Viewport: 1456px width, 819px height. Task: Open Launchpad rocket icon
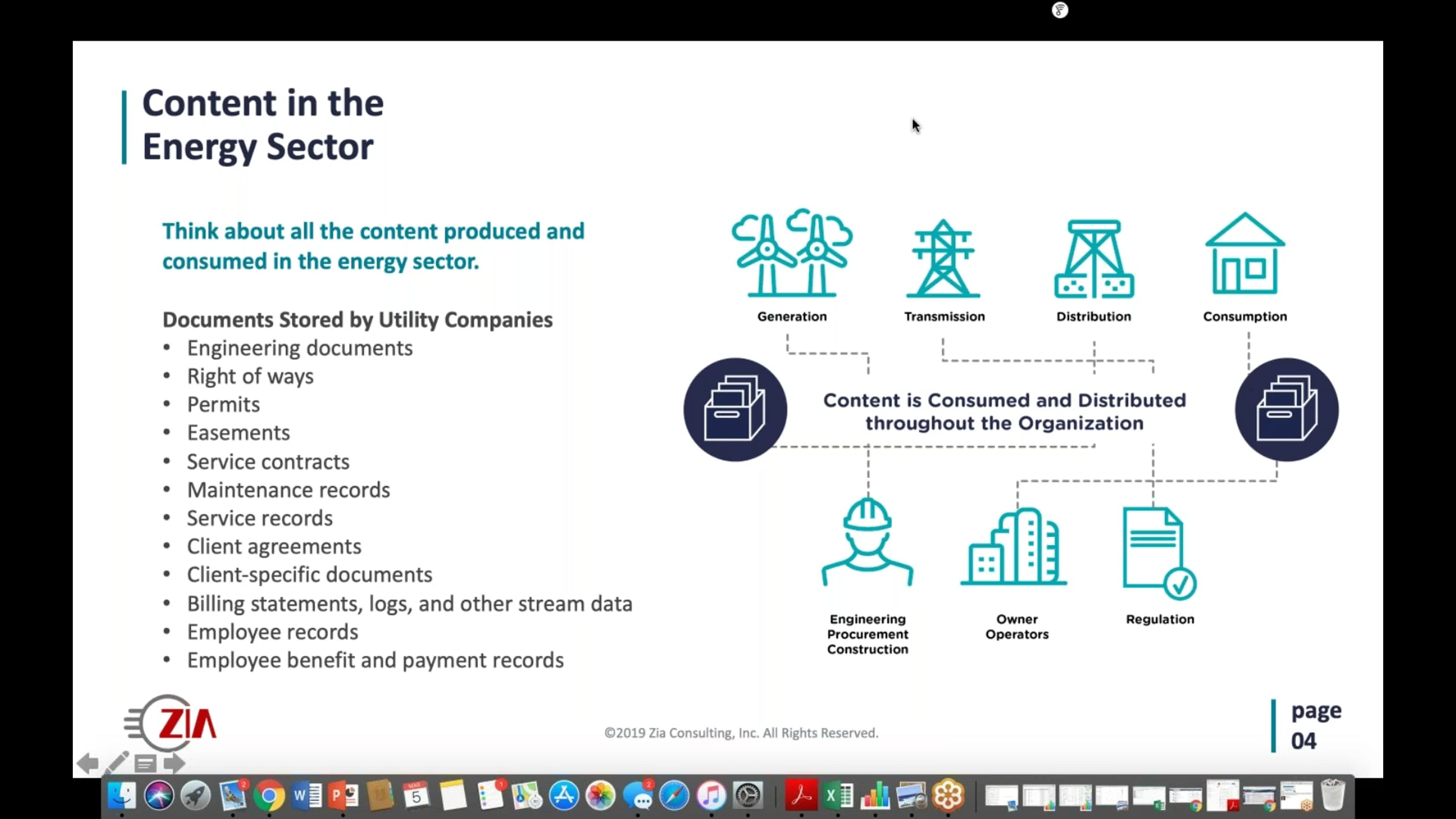pyautogui.click(x=195, y=796)
